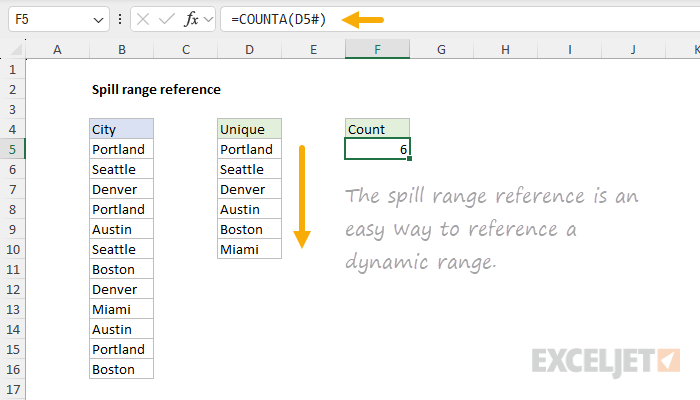This screenshot has width=700, height=400.
Task: Select the Count cell showing 6
Action: pos(377,149)
